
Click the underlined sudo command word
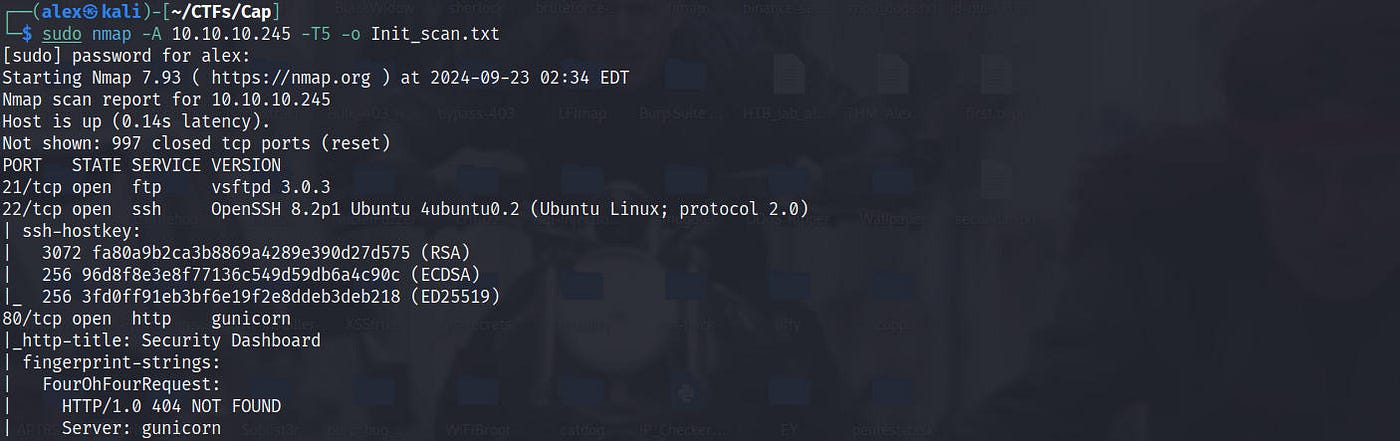pos(61,34)
